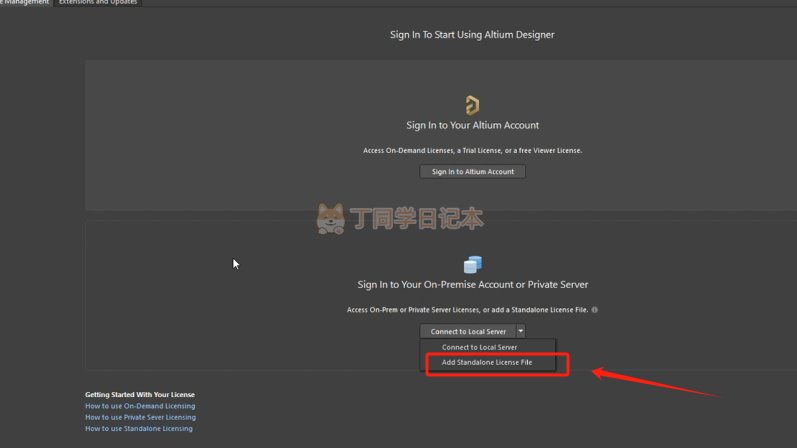Viewport: 797px width, 448px height.
Task: Click 'Getting Started With Your License' text
Action: (x=140, y=395)
